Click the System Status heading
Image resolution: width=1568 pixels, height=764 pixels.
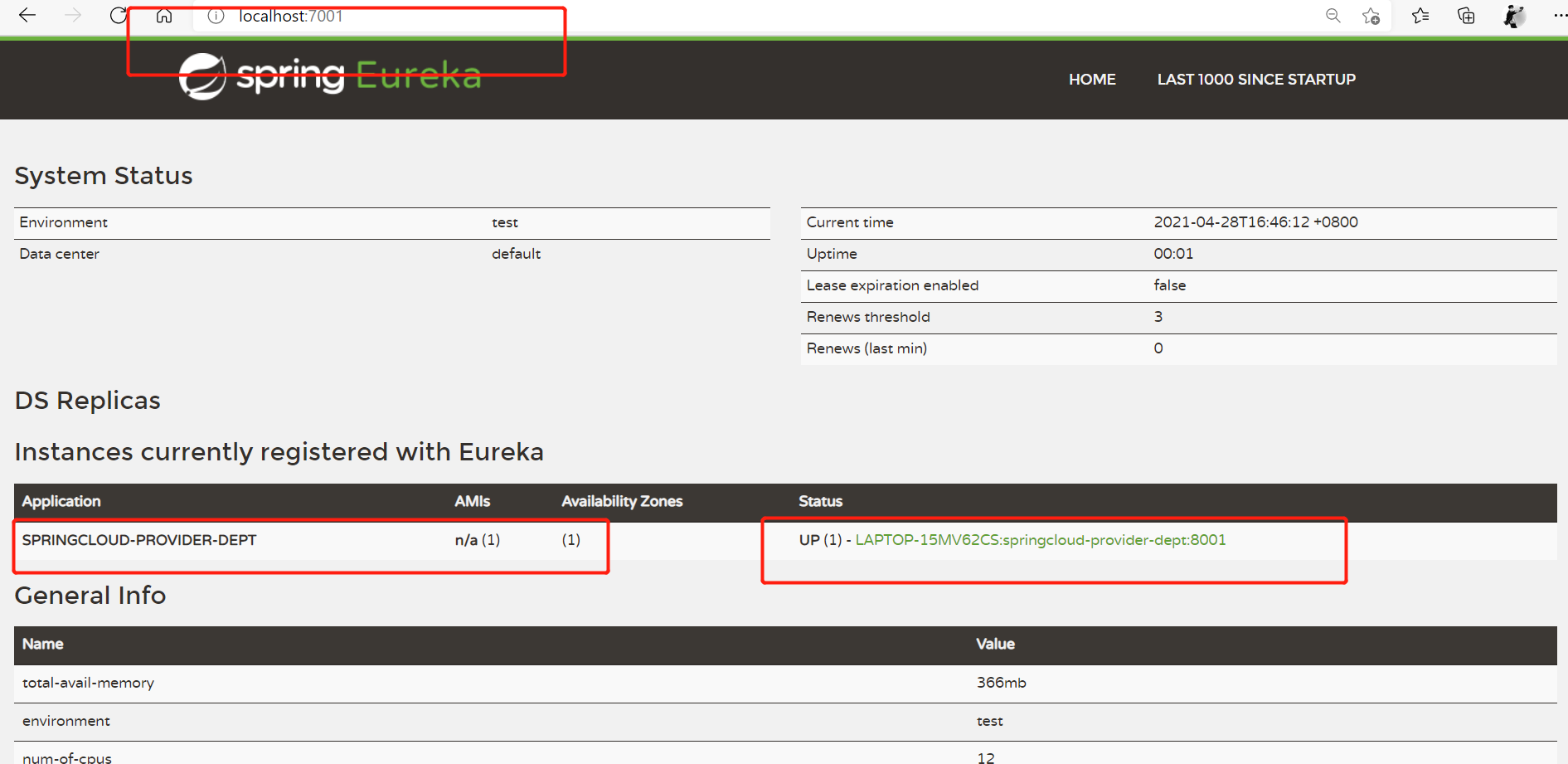click(104, 176)
